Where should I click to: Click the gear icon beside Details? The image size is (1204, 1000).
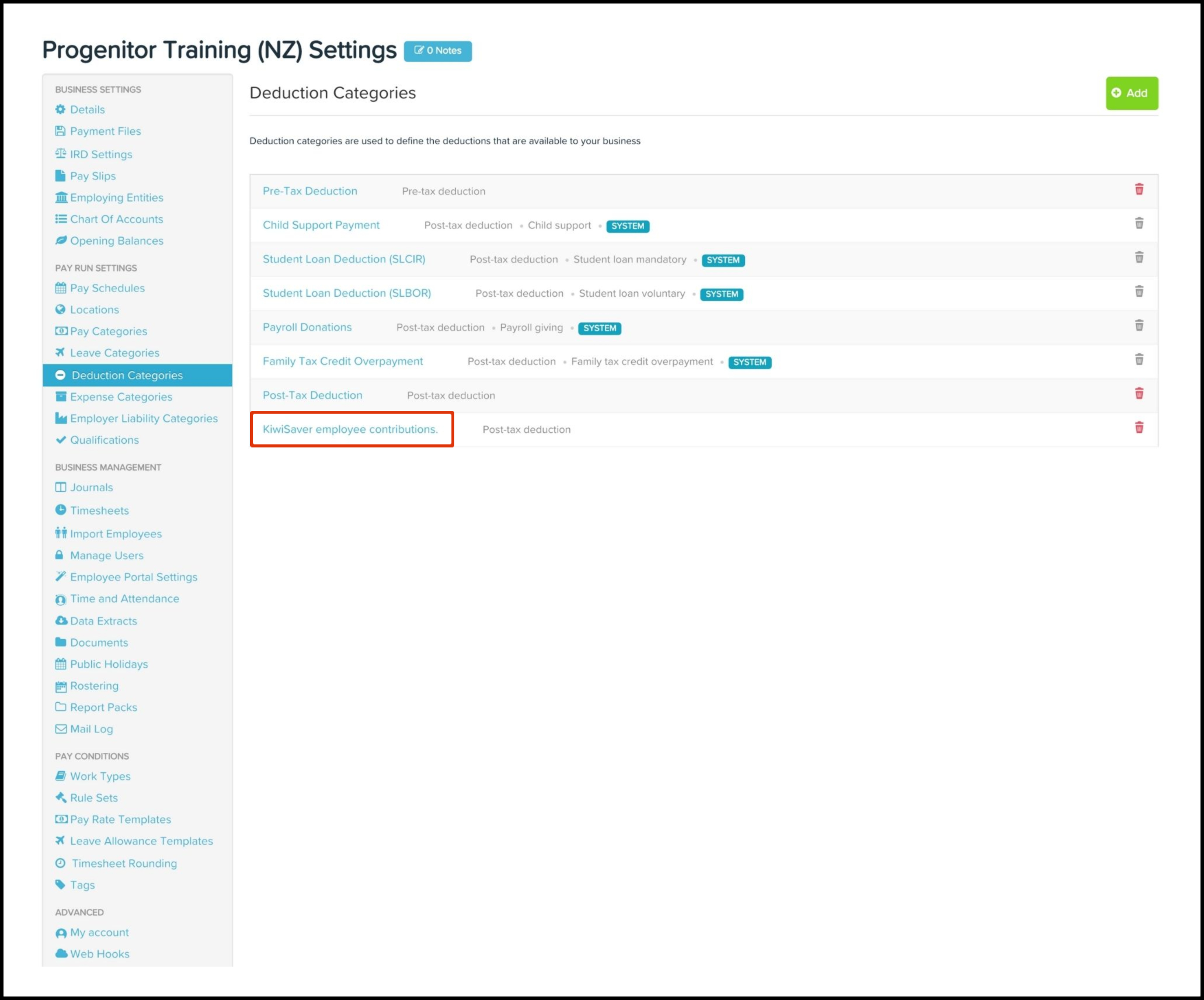(x=60, y=109)
